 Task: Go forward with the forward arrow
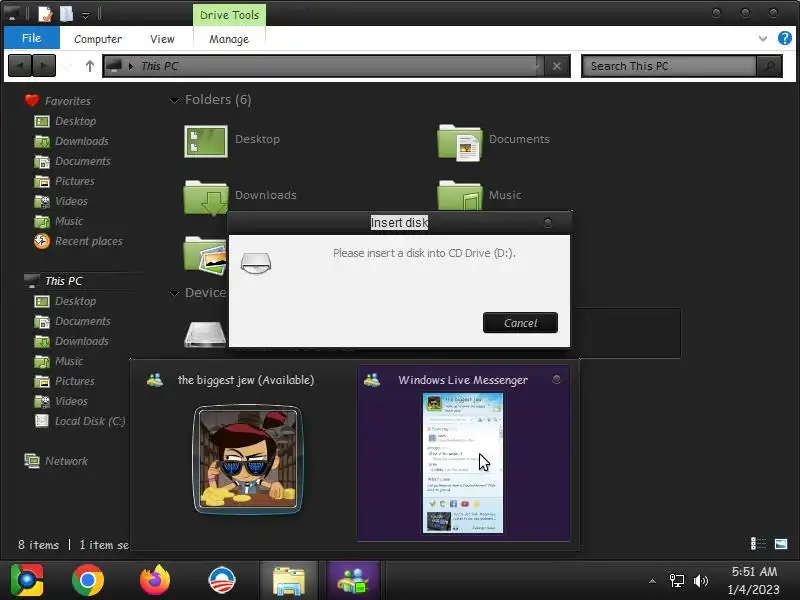click(44, 66)
